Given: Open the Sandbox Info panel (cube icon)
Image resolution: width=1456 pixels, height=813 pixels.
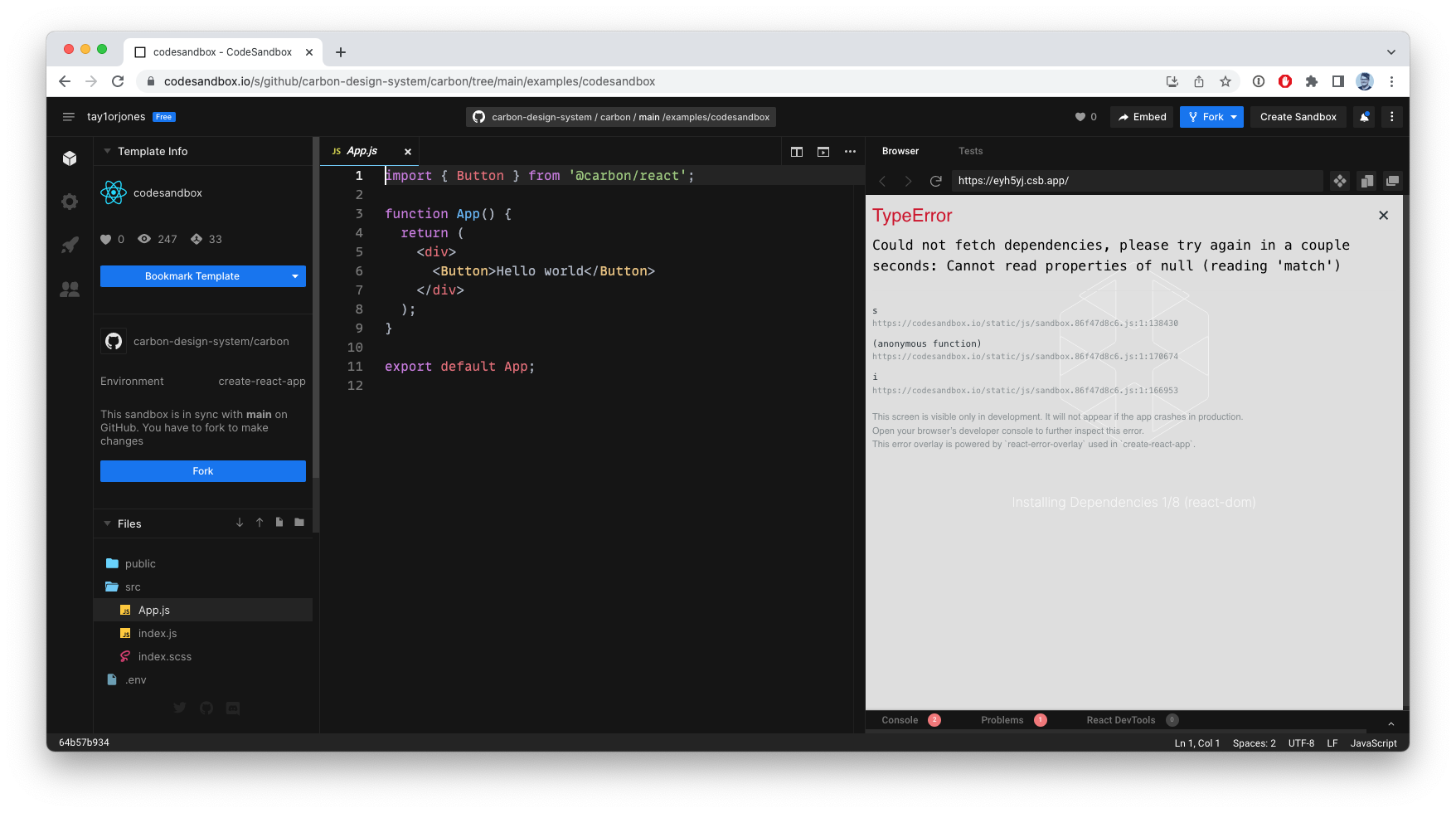Looking at the screenshot, I should tap(70, 158).
